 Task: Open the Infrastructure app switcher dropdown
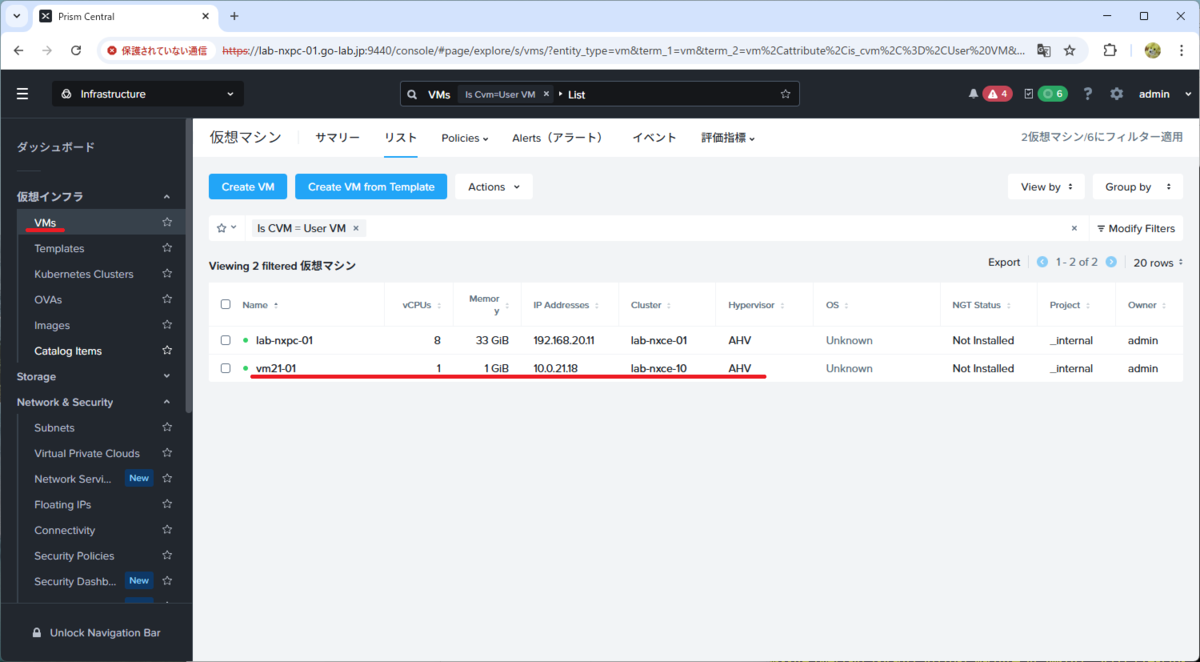[x=148, y=94]
